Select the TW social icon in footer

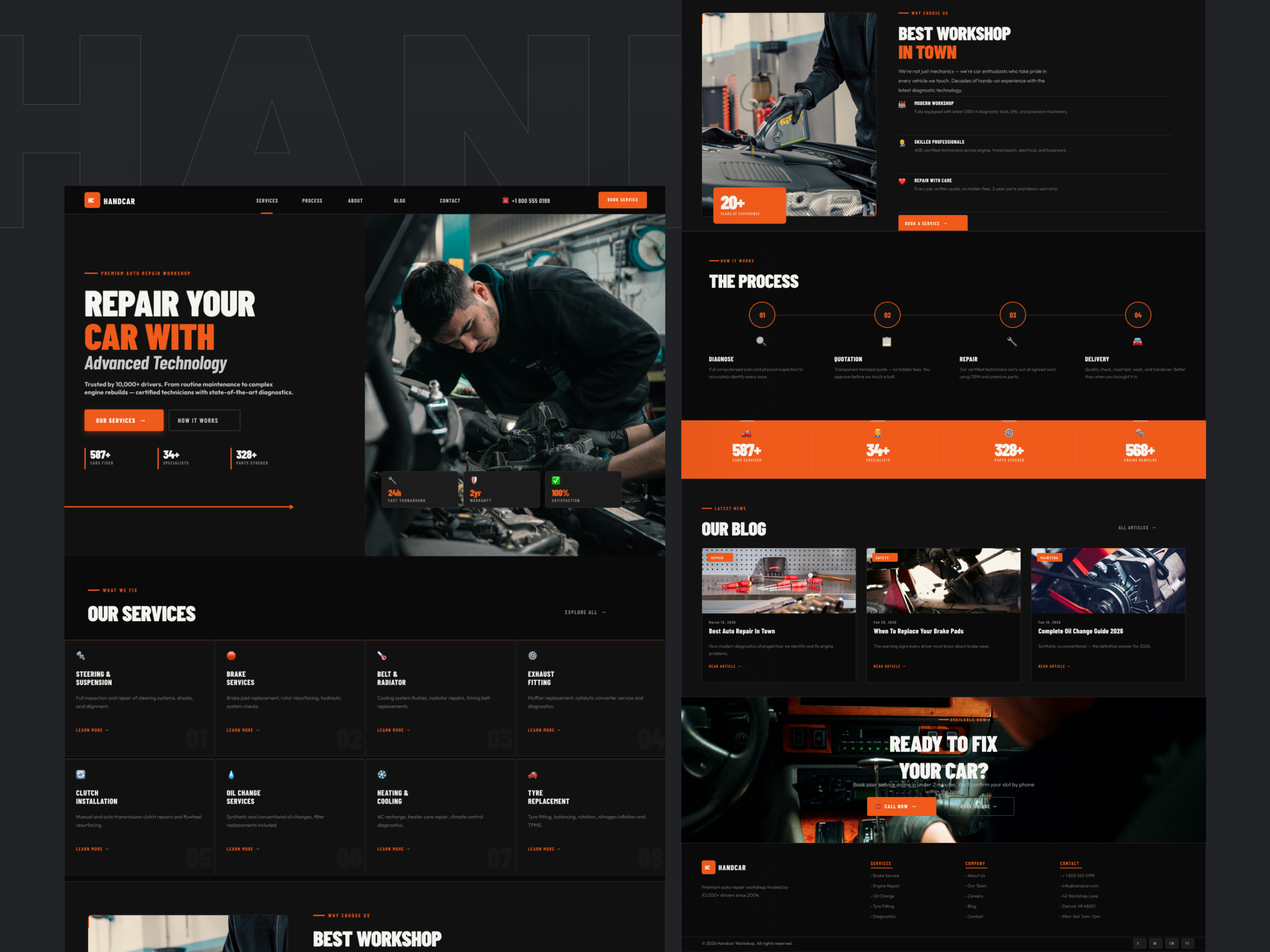(1172, 943)
